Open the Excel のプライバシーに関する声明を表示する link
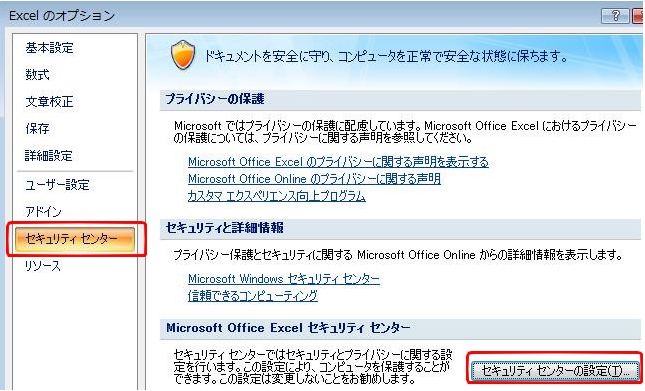This screenshot has width=645, height=391. coord(338,162)
